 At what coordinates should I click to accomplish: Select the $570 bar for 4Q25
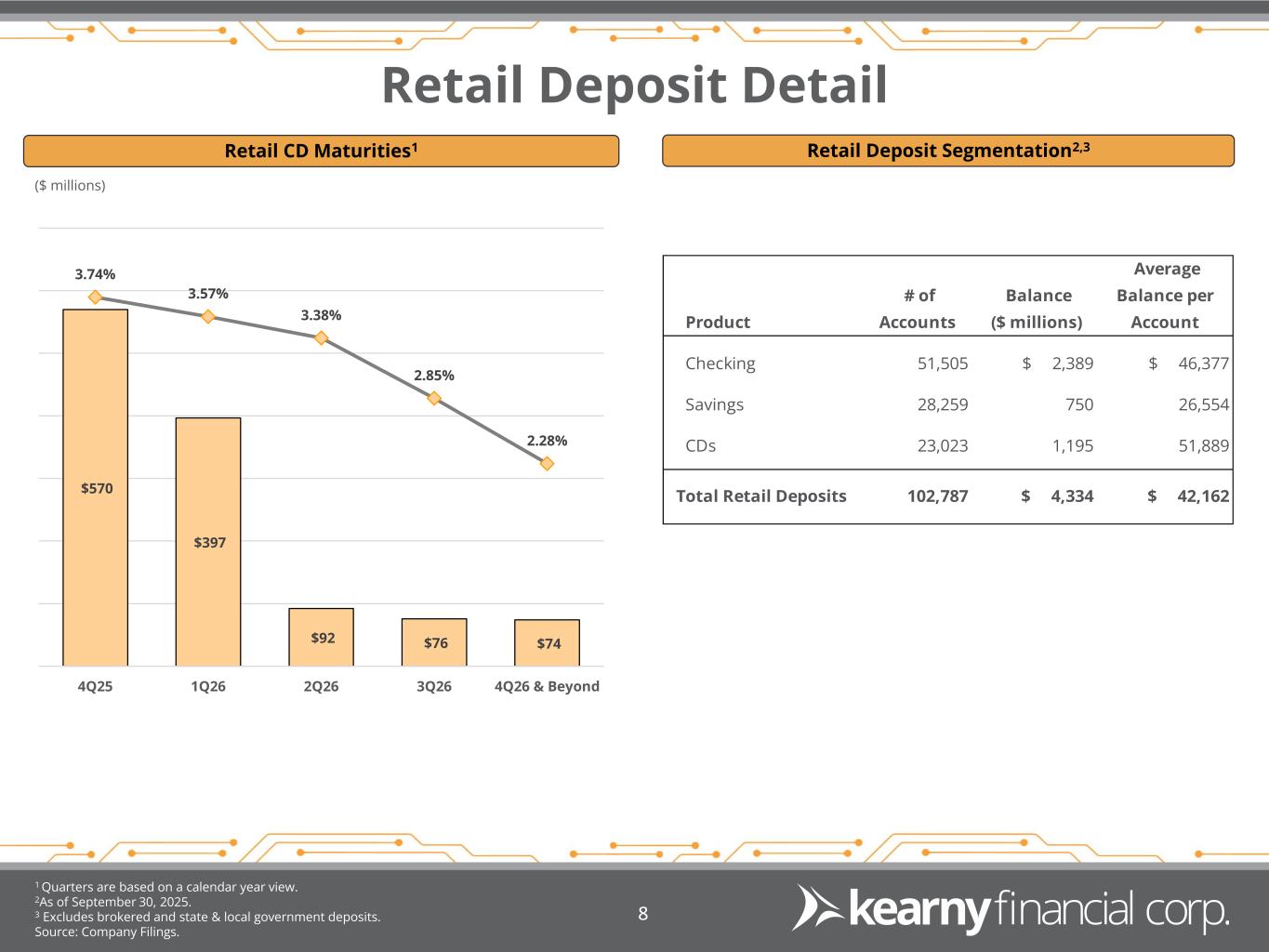click(x=95, y=487)
